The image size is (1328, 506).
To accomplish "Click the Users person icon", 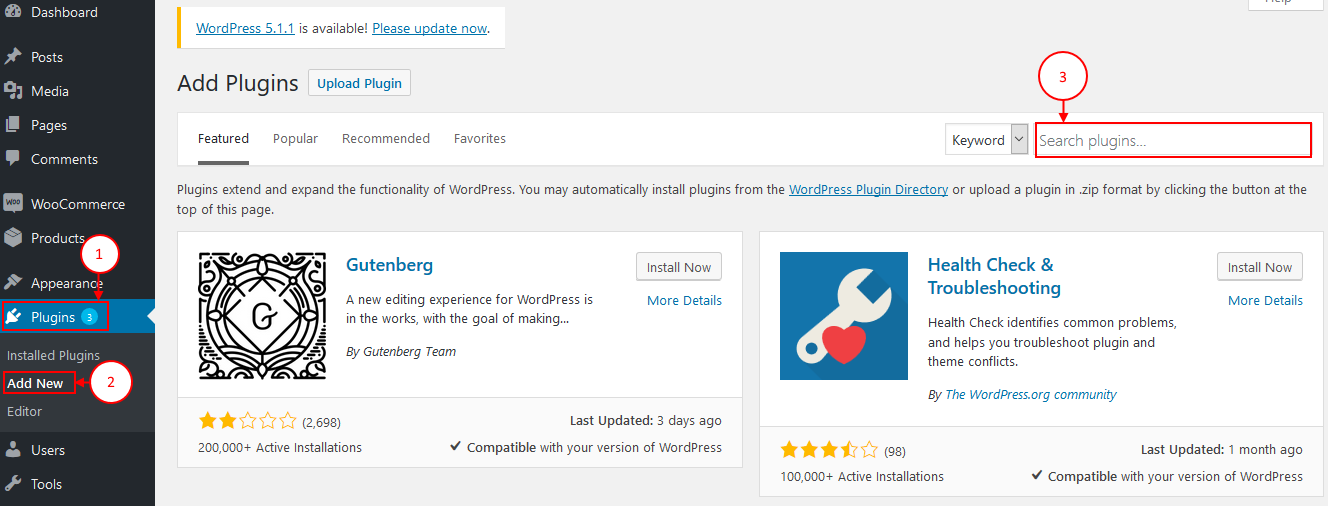I will click(13, 450).
